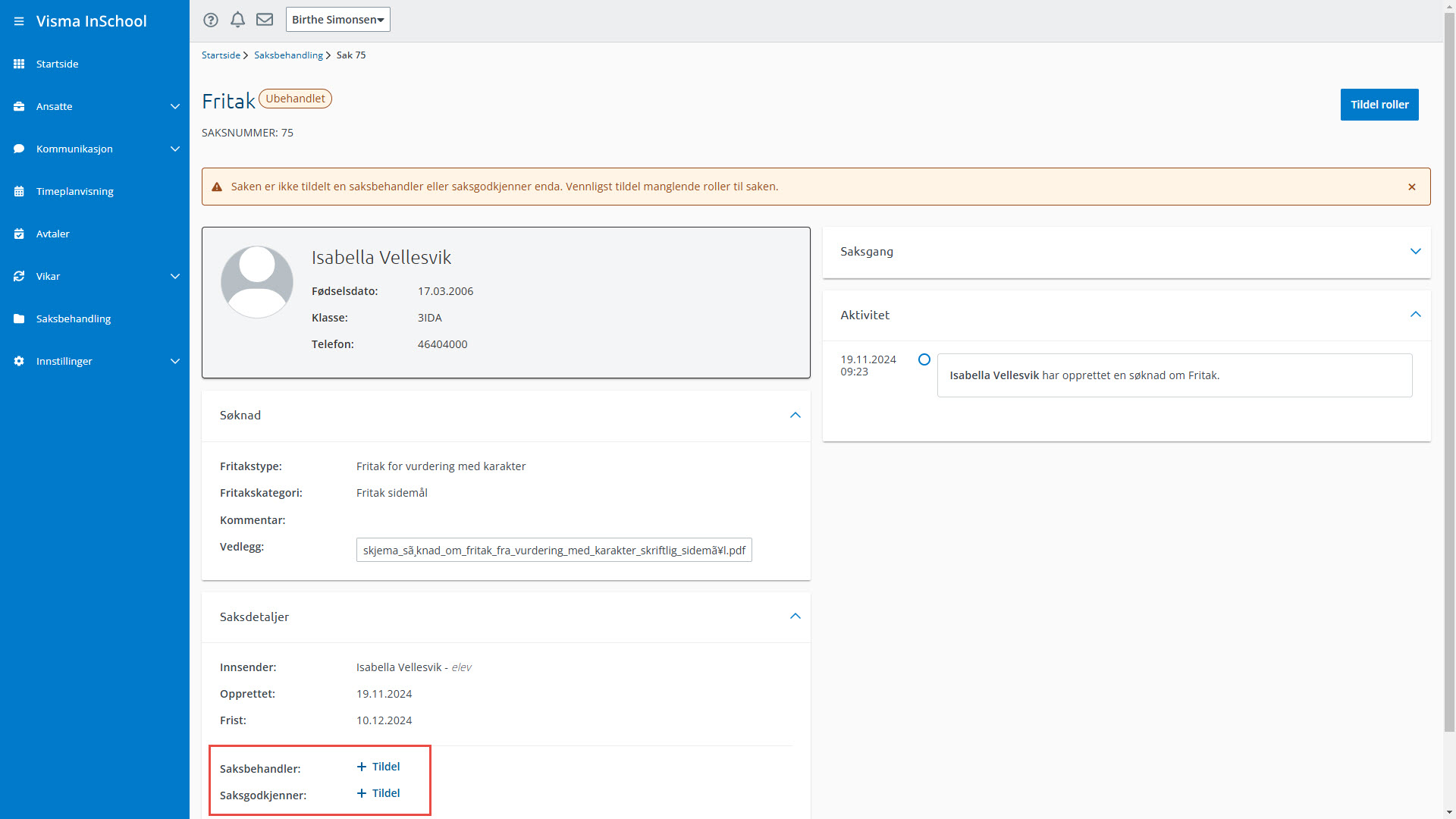
Task: Expand Kommunikasjon menu in the sidebar
Action: pos(175,149)
